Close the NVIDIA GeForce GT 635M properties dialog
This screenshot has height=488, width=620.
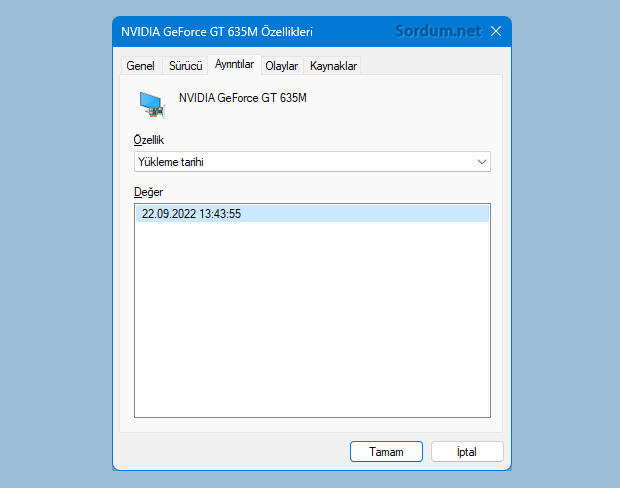[496, 31]
